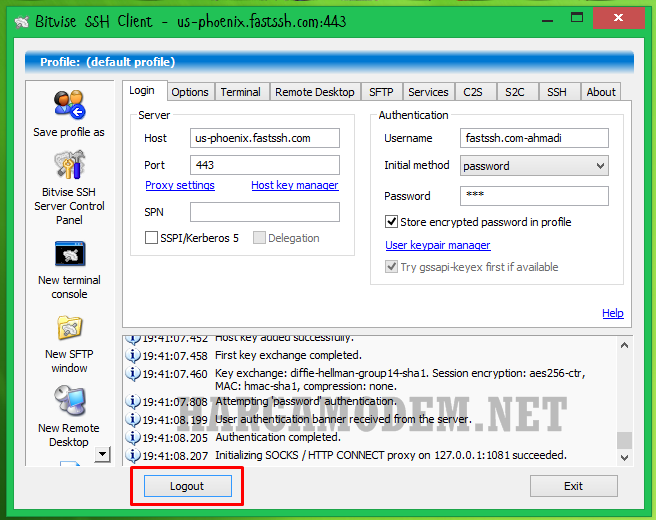This screenshot has height=520, width=656.
Task: Click info icon beside Initializing SOCKS proxy entry
Action: tap(133, 455)
